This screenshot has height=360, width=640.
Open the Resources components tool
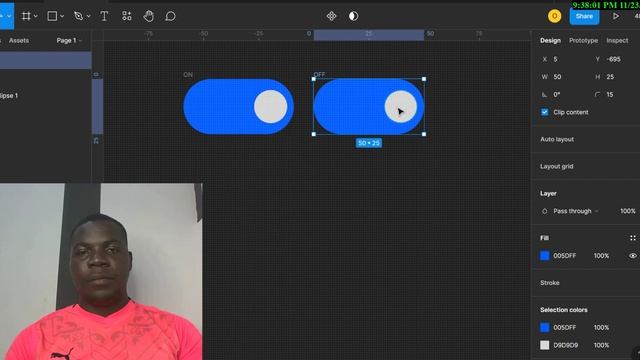(x=127, y=16)
